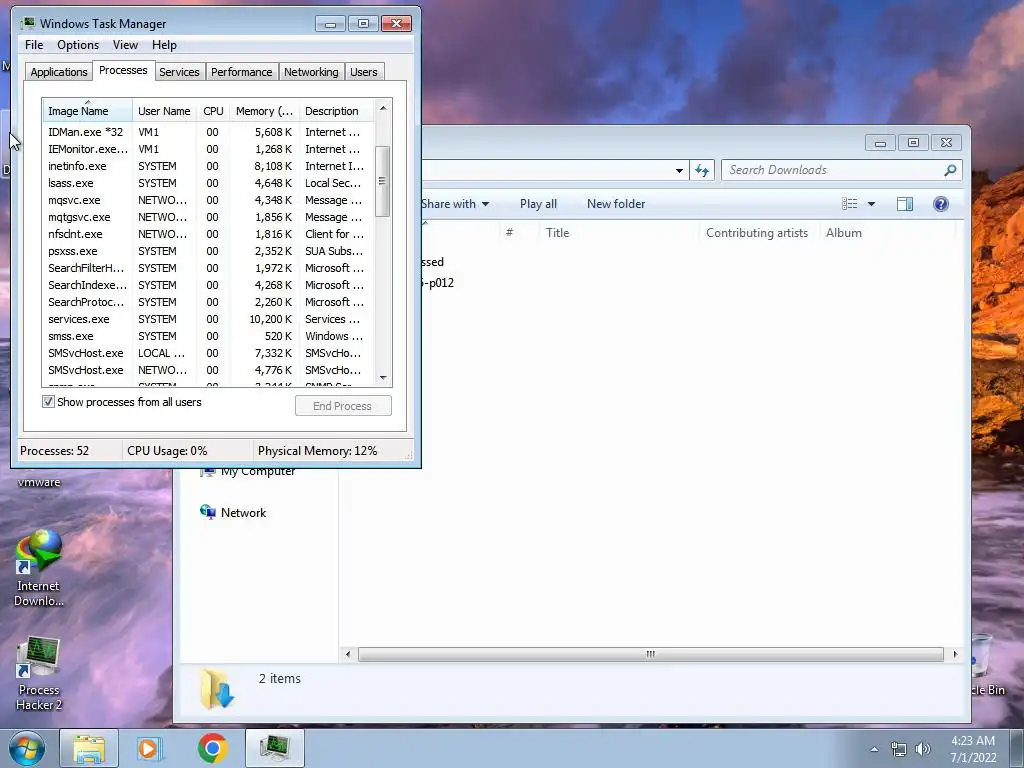This screenshot has width=1024, height=768.
Task: Select the services.exe process row
Action: pos(208,319)
